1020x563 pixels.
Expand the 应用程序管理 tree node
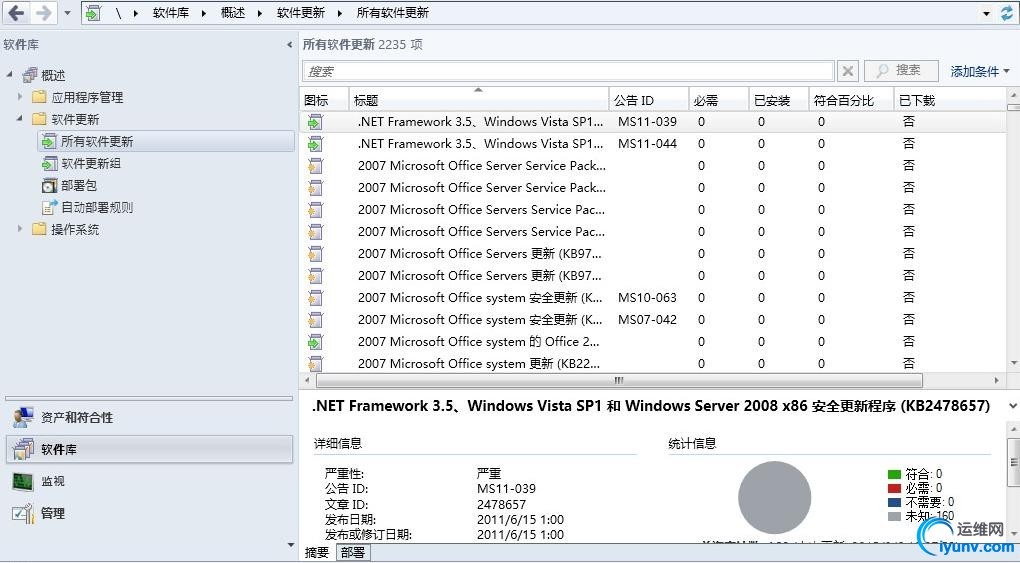point(20,97)
